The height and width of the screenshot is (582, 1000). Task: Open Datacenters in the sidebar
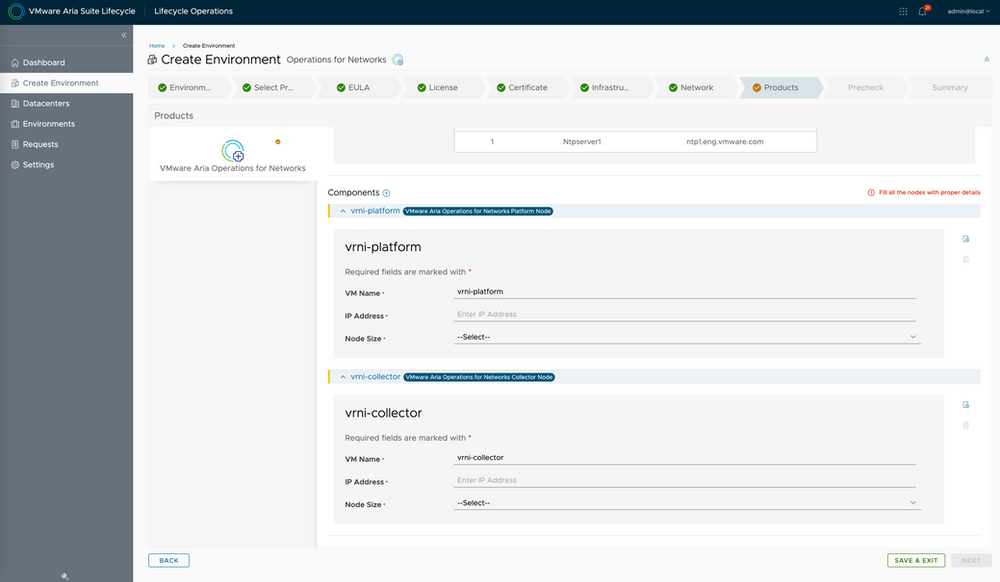(46, 103)
